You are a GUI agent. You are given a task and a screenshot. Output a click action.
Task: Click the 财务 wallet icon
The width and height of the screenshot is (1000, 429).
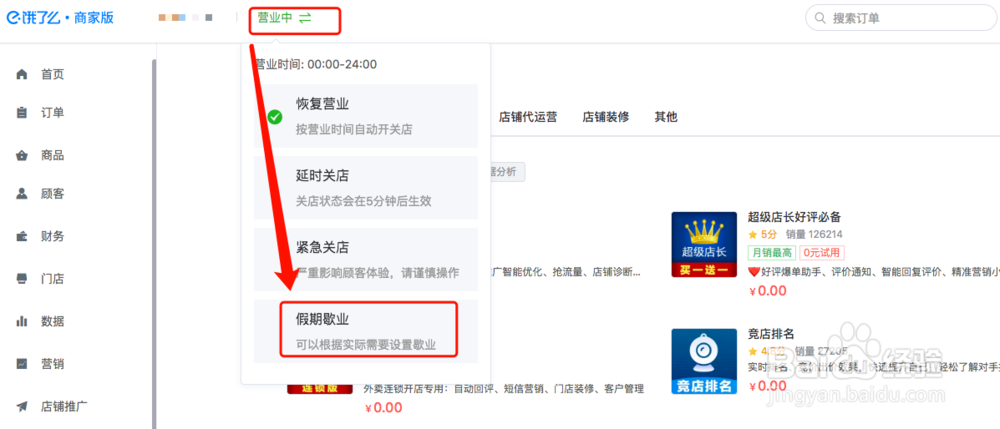point(22,236)
